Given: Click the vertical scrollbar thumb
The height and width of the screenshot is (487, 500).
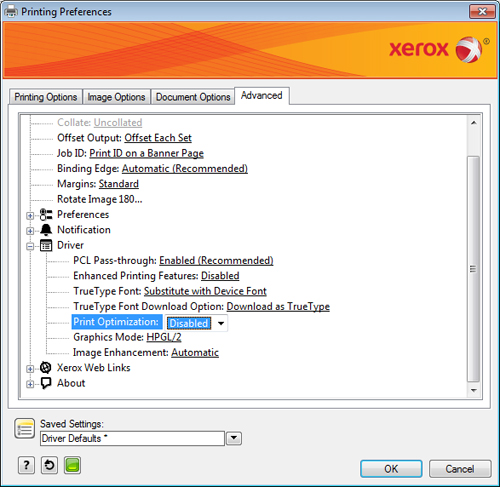Looking at the screenshot, I should click(473, 269).
